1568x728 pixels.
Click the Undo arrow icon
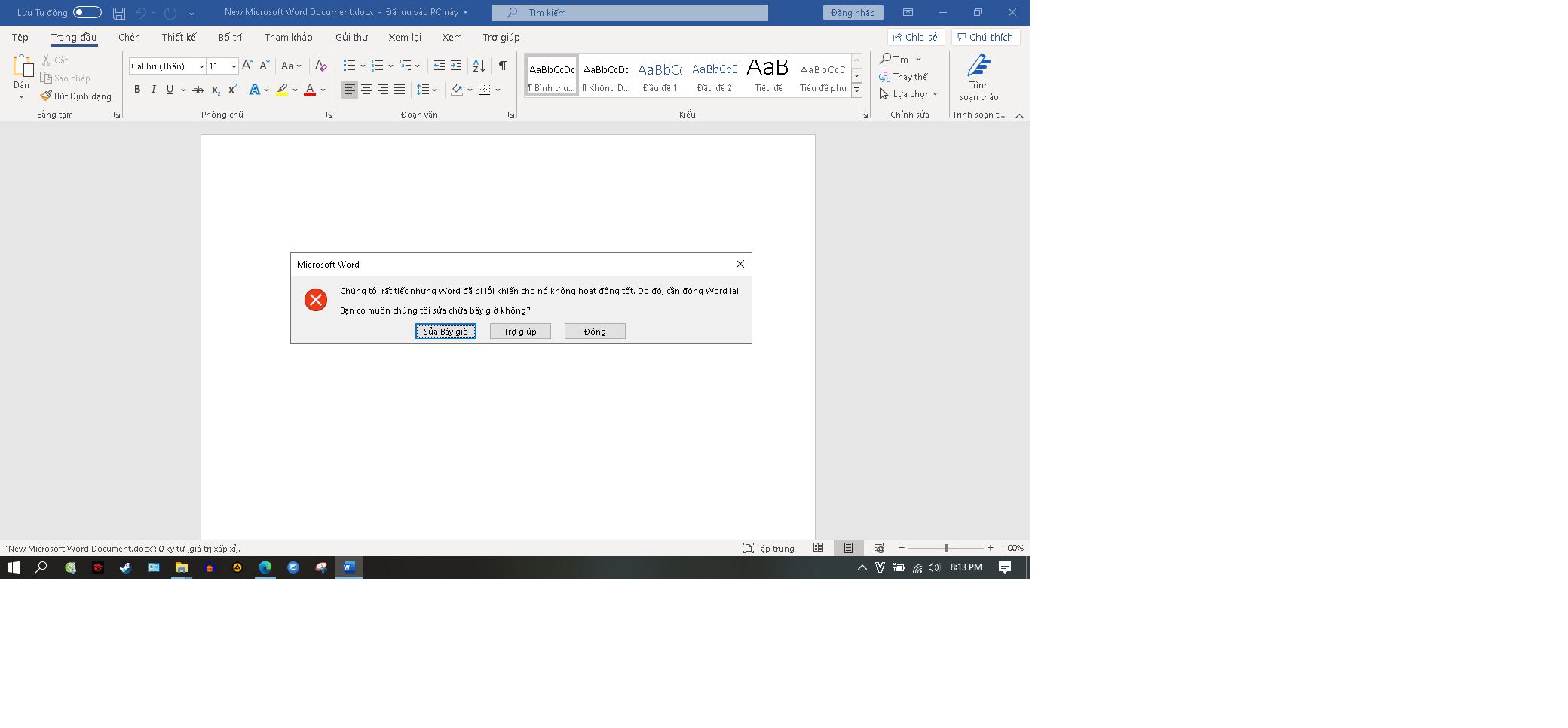(140, 13)
